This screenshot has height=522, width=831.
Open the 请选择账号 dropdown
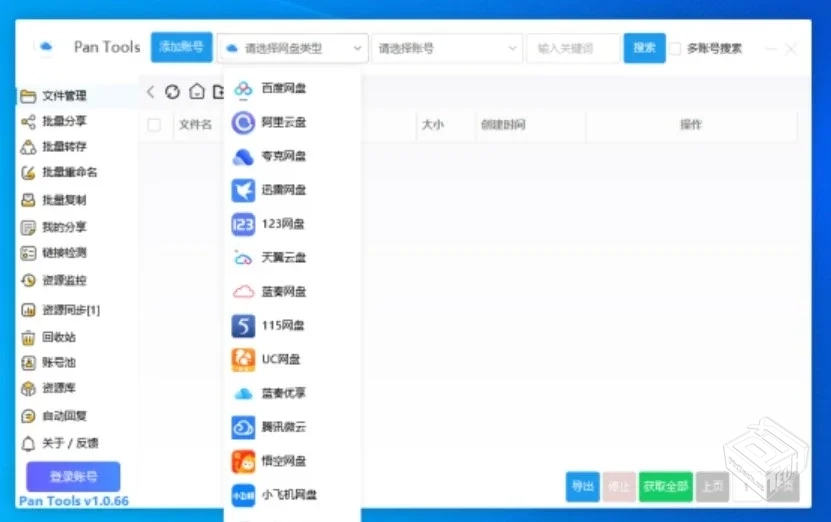coord(447,48)
